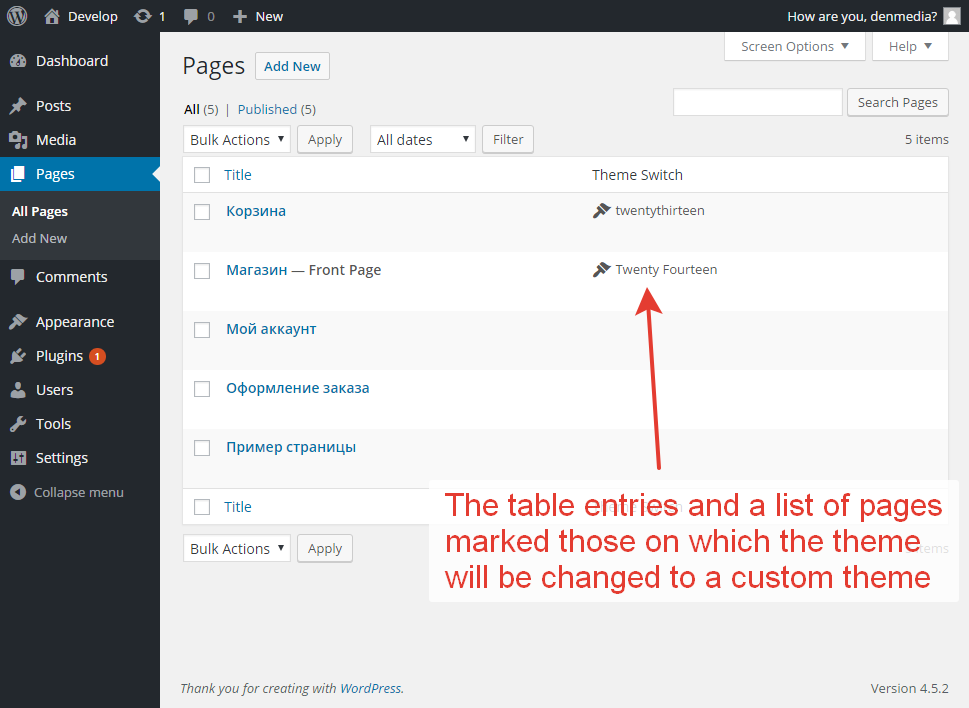The height and width of the screenshot is (708, 969).
Task: Click the Plugins update badge 1
Action: (x=97, y=356)
